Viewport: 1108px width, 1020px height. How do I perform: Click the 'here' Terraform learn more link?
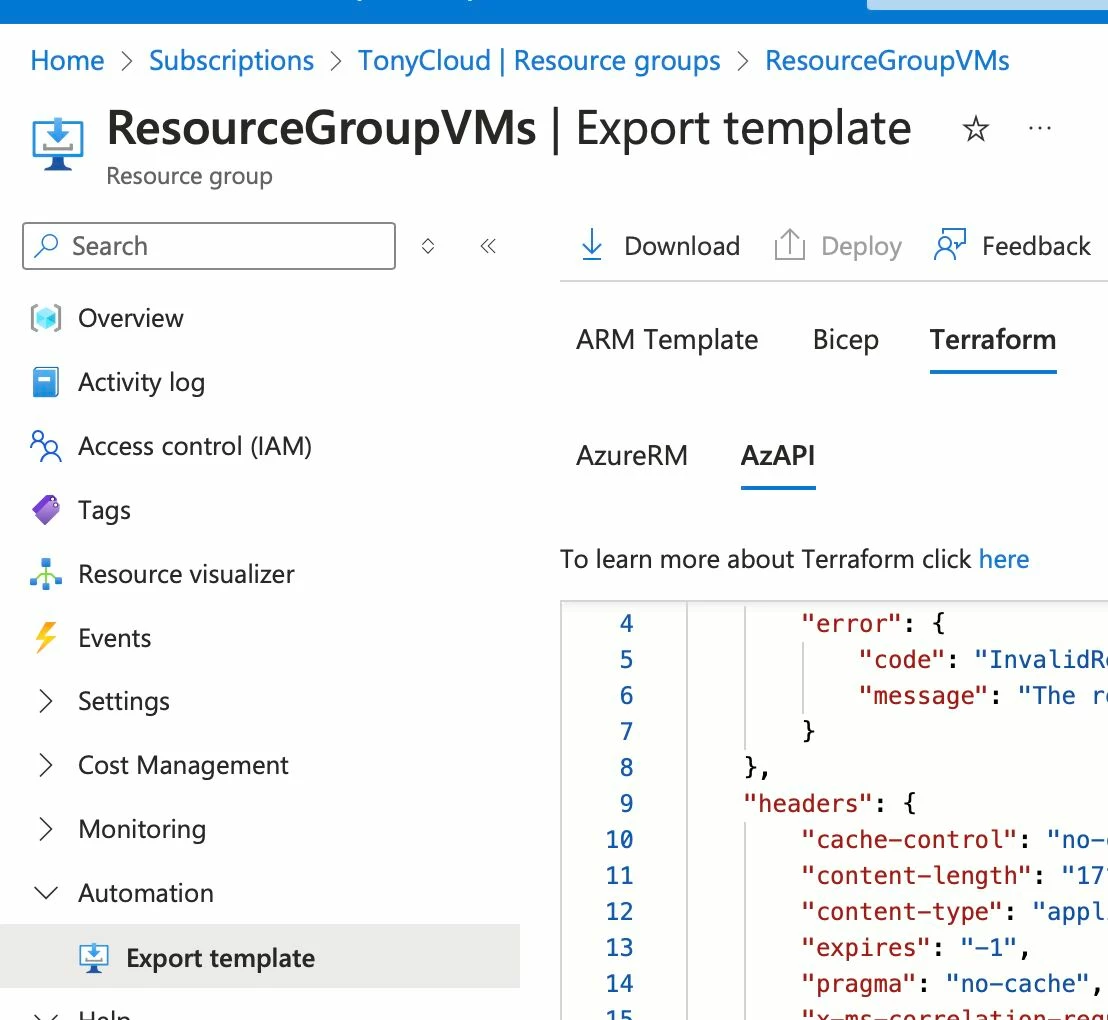(1003, 559)
